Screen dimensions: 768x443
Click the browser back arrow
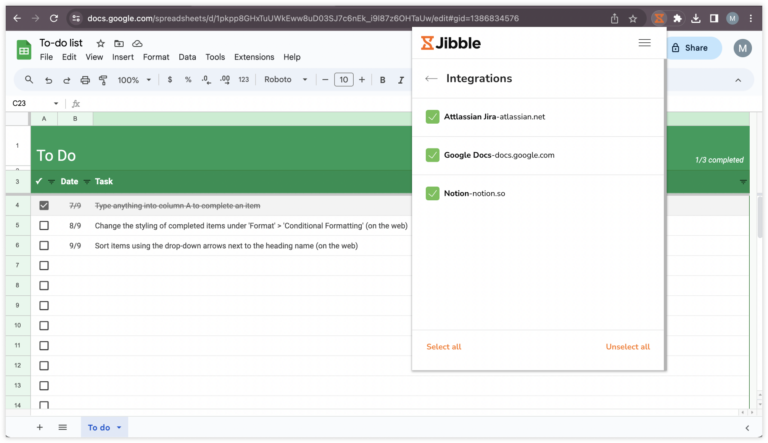point(17,19)
